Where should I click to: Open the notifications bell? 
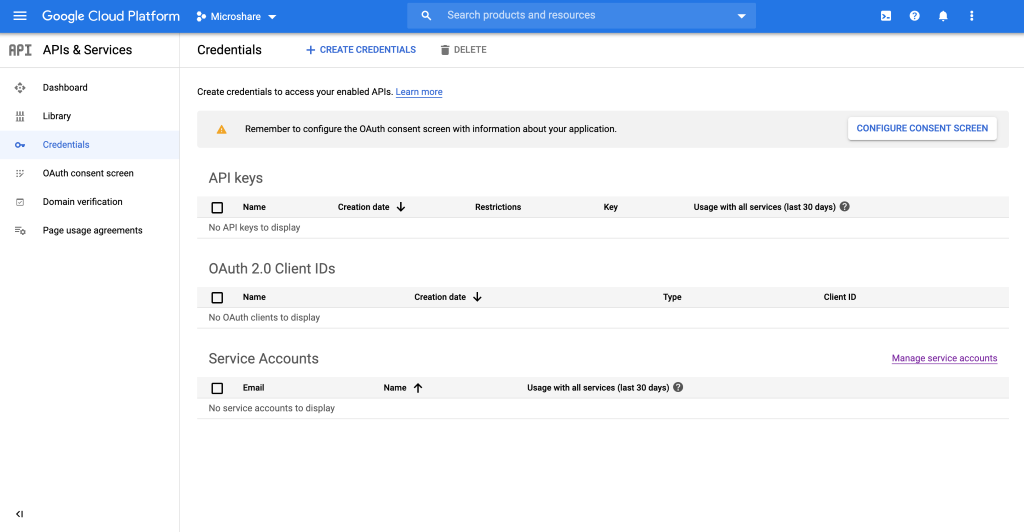(943, 16)
